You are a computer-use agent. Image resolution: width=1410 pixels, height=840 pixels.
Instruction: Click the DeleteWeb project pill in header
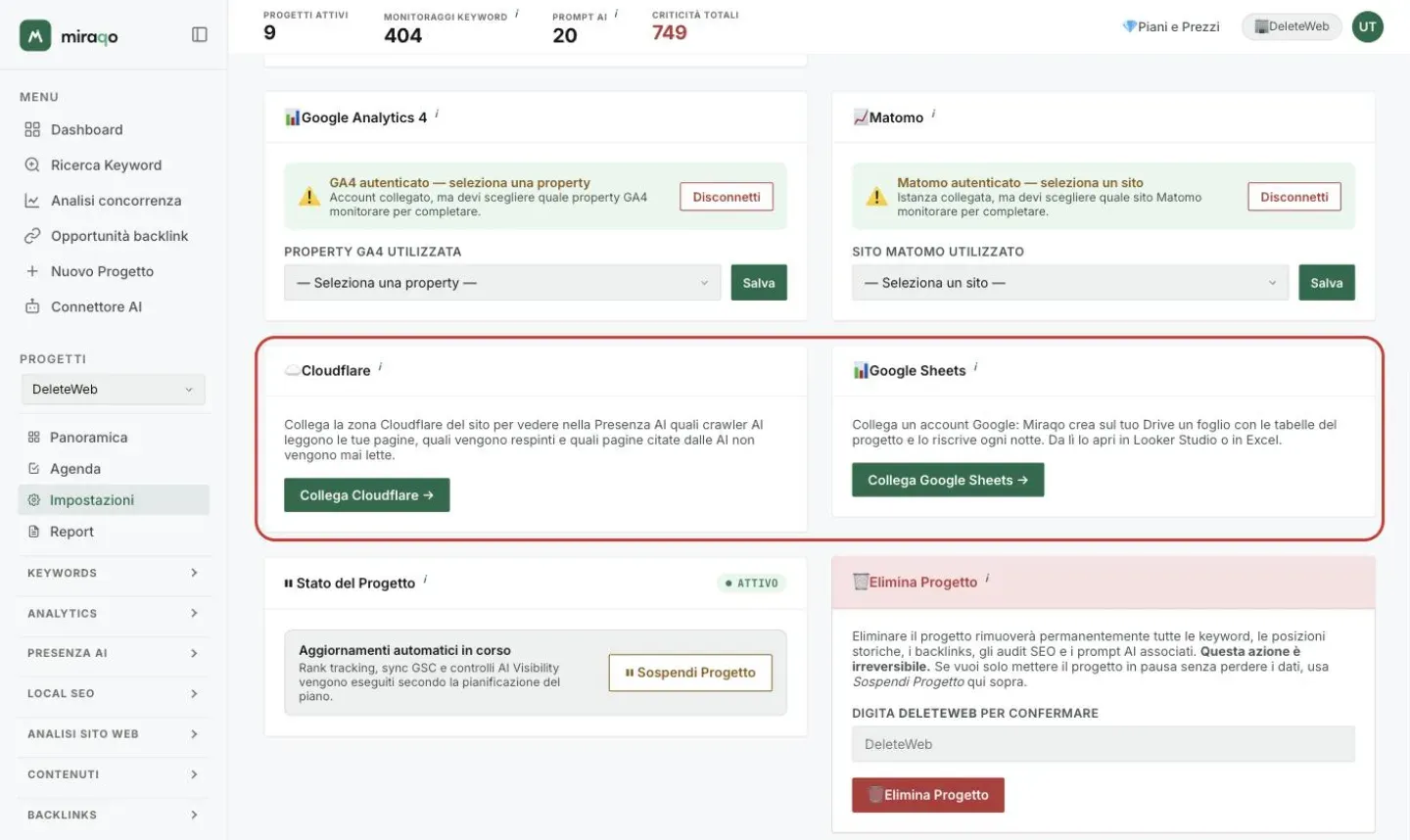1292,26
